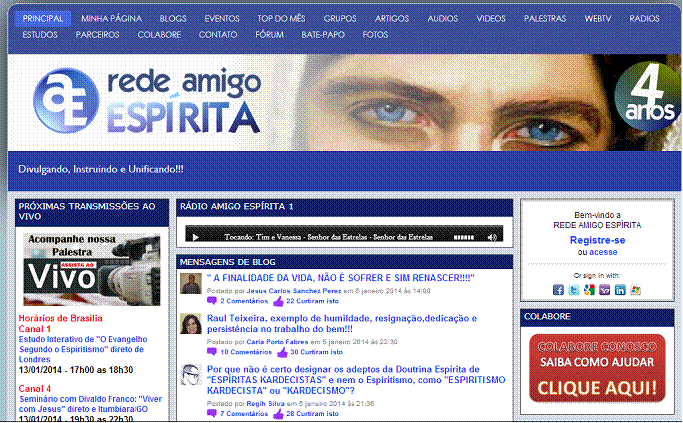This screenshot has width=683, height=423.
Task: Click the thumbs-up icon beside 28 Curtiram isto
Action: [278, 413]
